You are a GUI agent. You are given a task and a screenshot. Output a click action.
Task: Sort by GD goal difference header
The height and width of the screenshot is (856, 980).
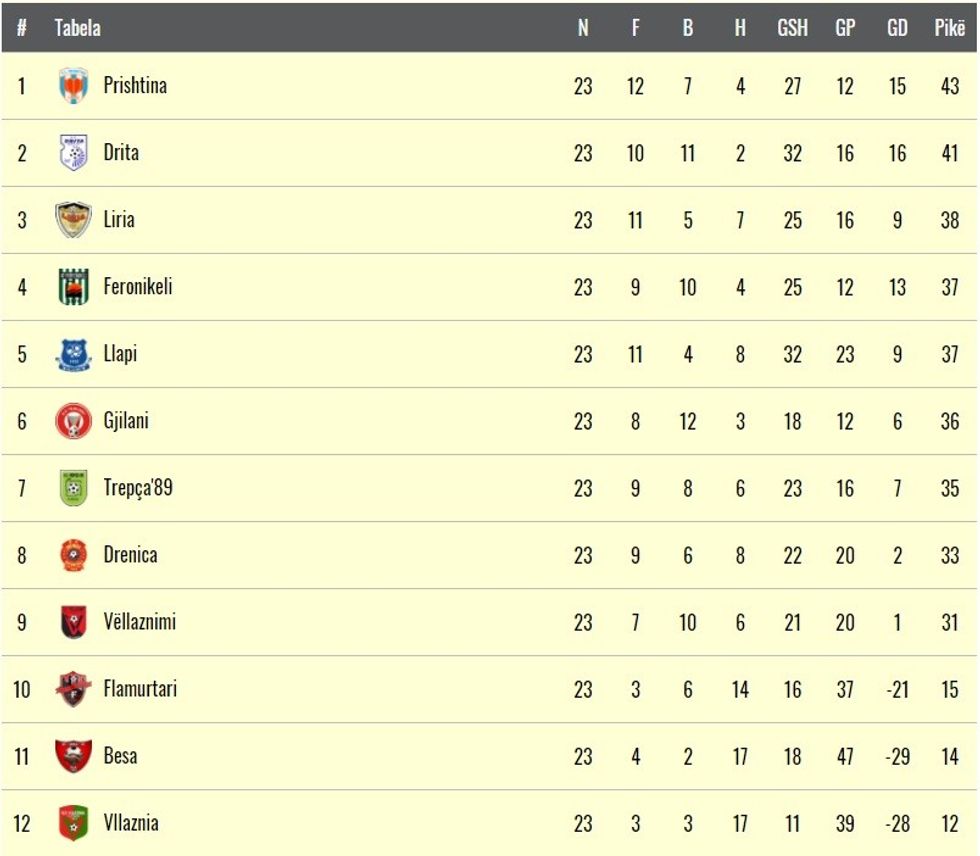pyautogui.click(x=897, y=27)
